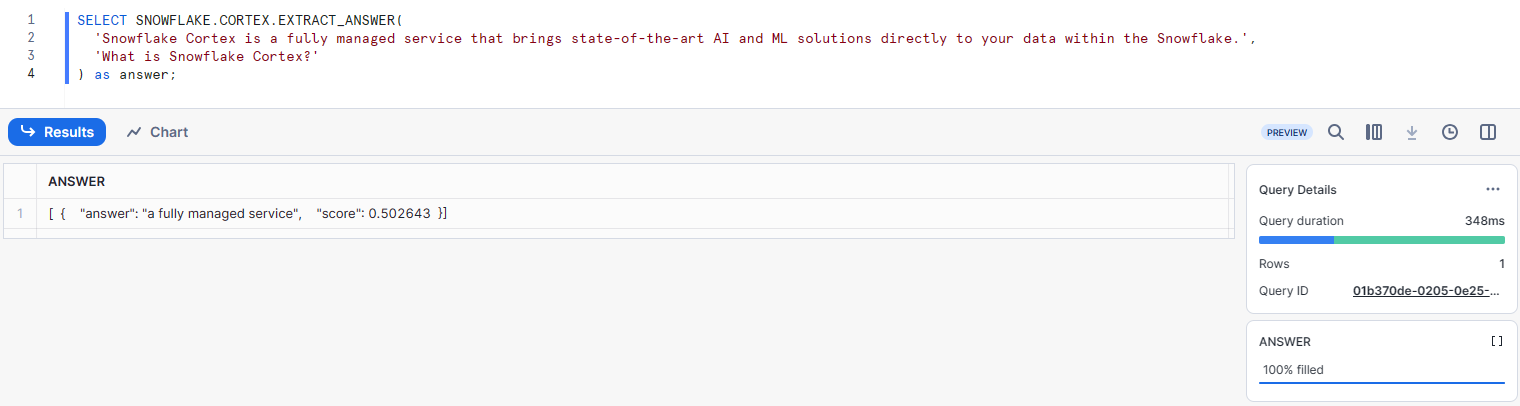The height and width of the screenshot is (406, 1520).
Task: Select the answer result cell in row 1
Action: [x=248, y=214]
